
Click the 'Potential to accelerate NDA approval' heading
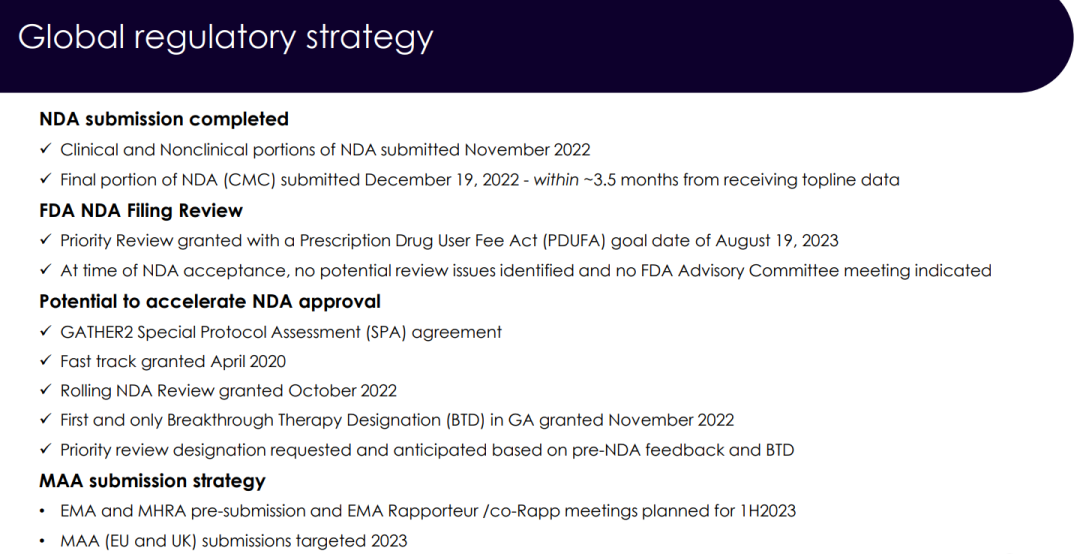[x=210, y=301]
